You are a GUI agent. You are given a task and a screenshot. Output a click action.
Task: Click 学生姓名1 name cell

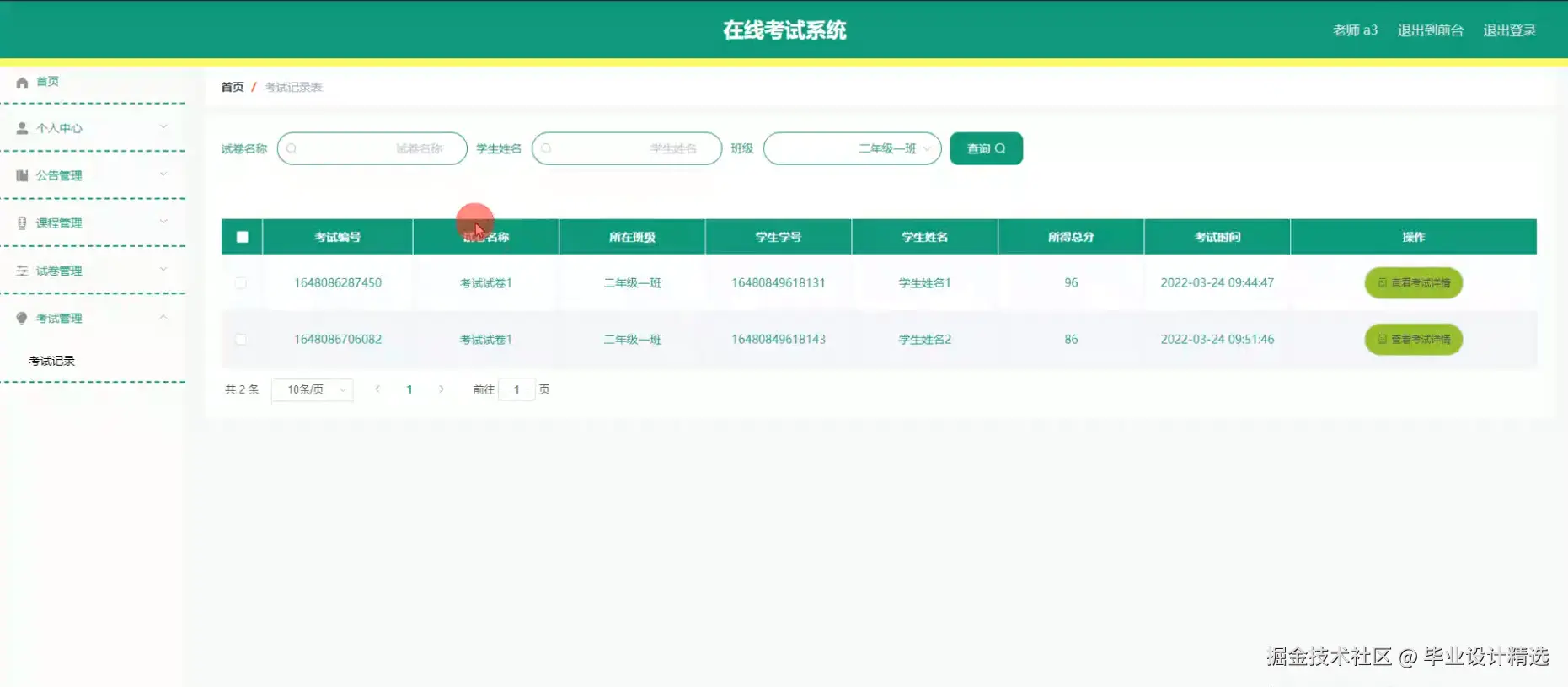[925, 283]
